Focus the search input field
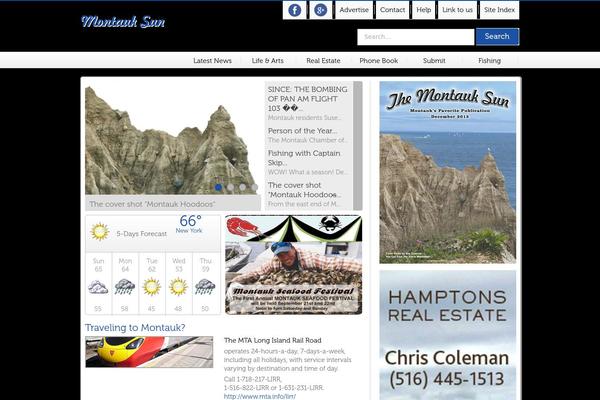The width and height of the screenshot is (600, 400). point(416,37)
